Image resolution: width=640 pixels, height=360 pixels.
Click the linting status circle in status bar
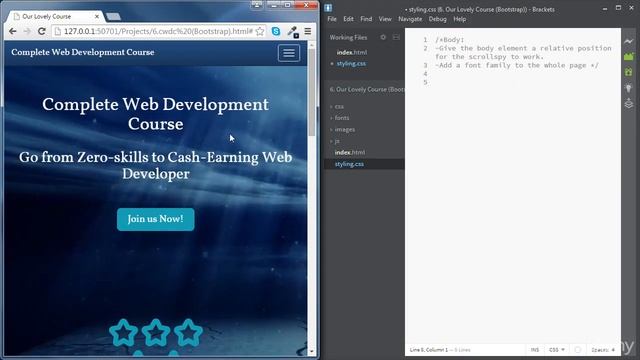tap(578, 350)
